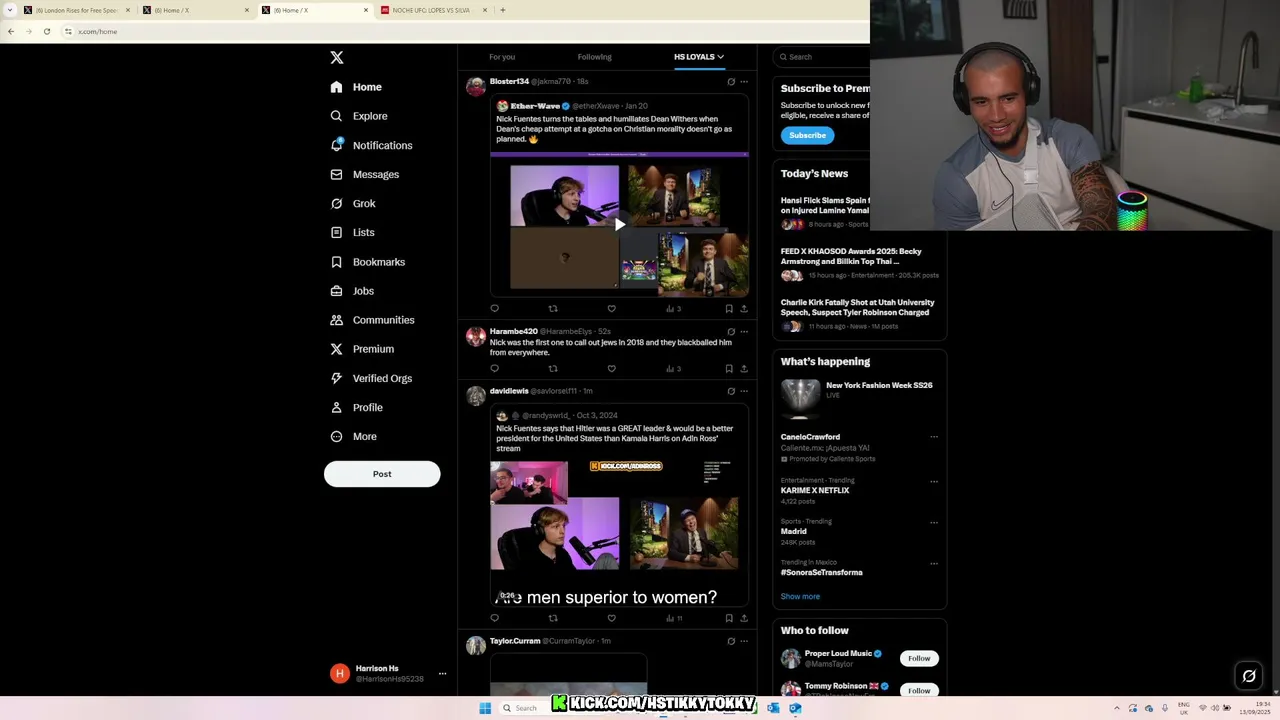Image resolution: width=1280 pixels, height=720 pixels.
Task: Repost the davidlewis post
Action: click(553, 618)
